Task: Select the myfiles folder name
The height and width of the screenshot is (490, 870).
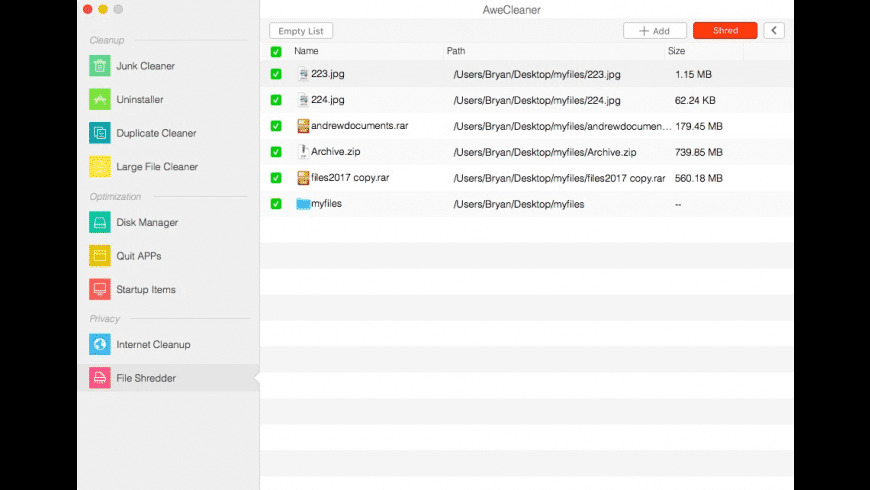Action: pos(326,204)
